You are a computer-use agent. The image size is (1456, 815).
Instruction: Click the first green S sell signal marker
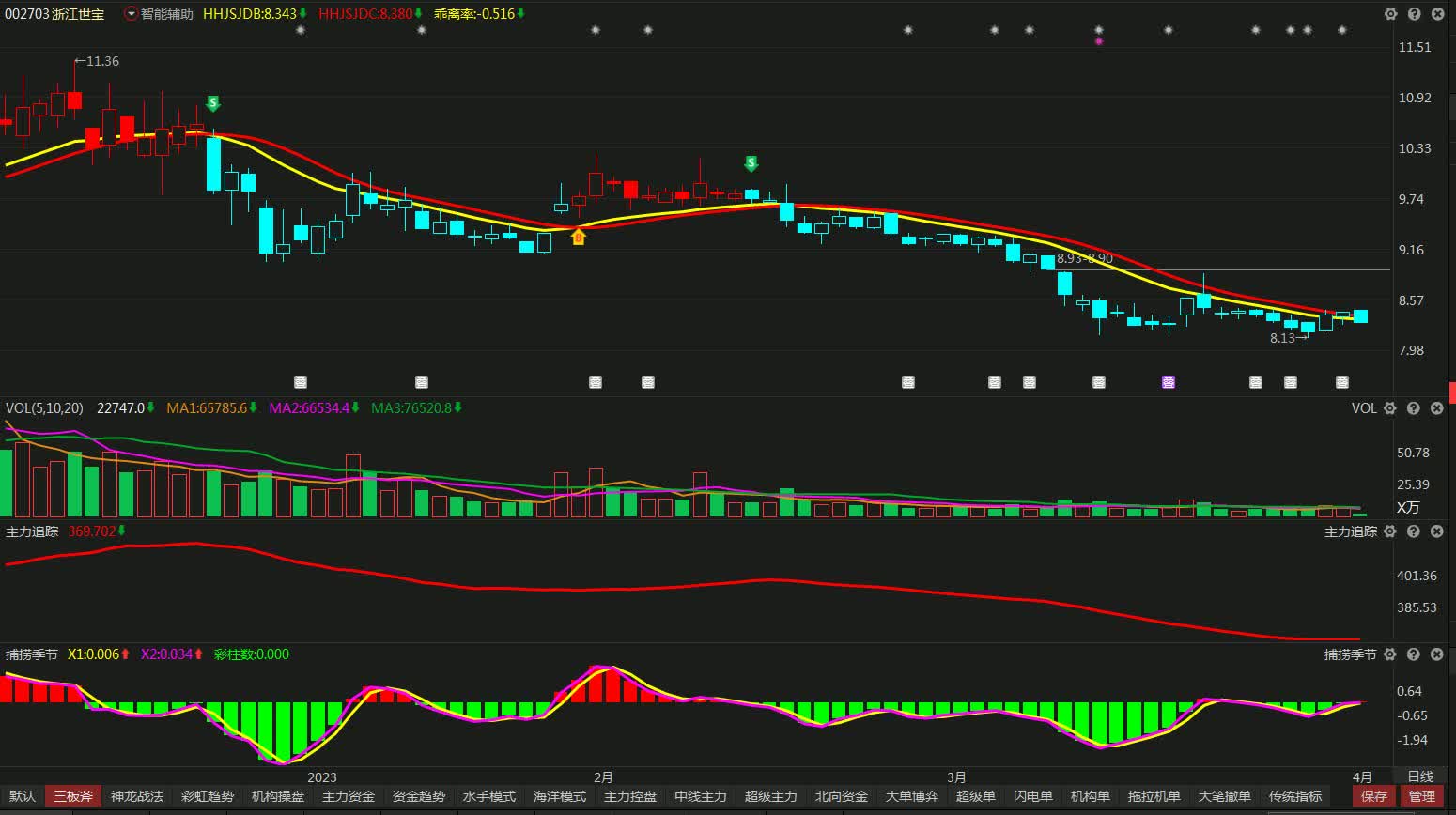[x=213, y=103]
